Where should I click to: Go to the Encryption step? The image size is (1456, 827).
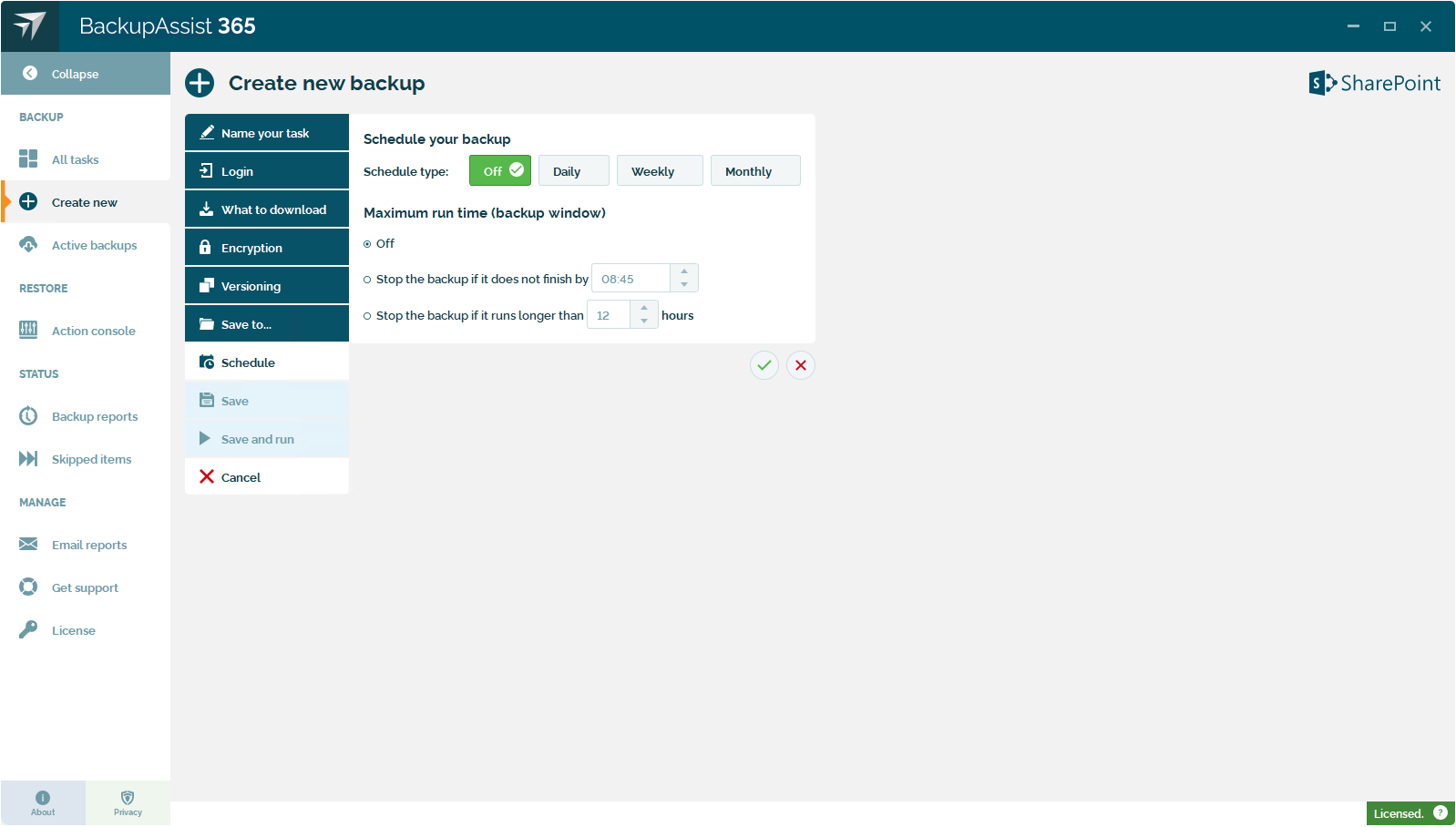(267, 247)
